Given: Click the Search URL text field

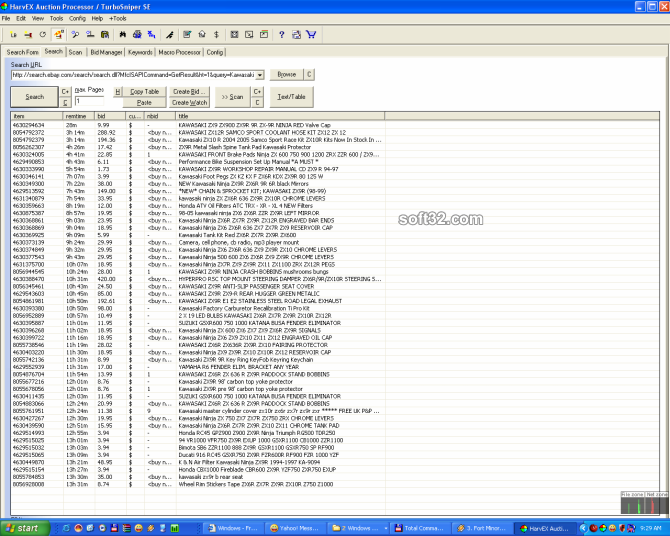Looking at the screenshot, I should click(133, 75).
